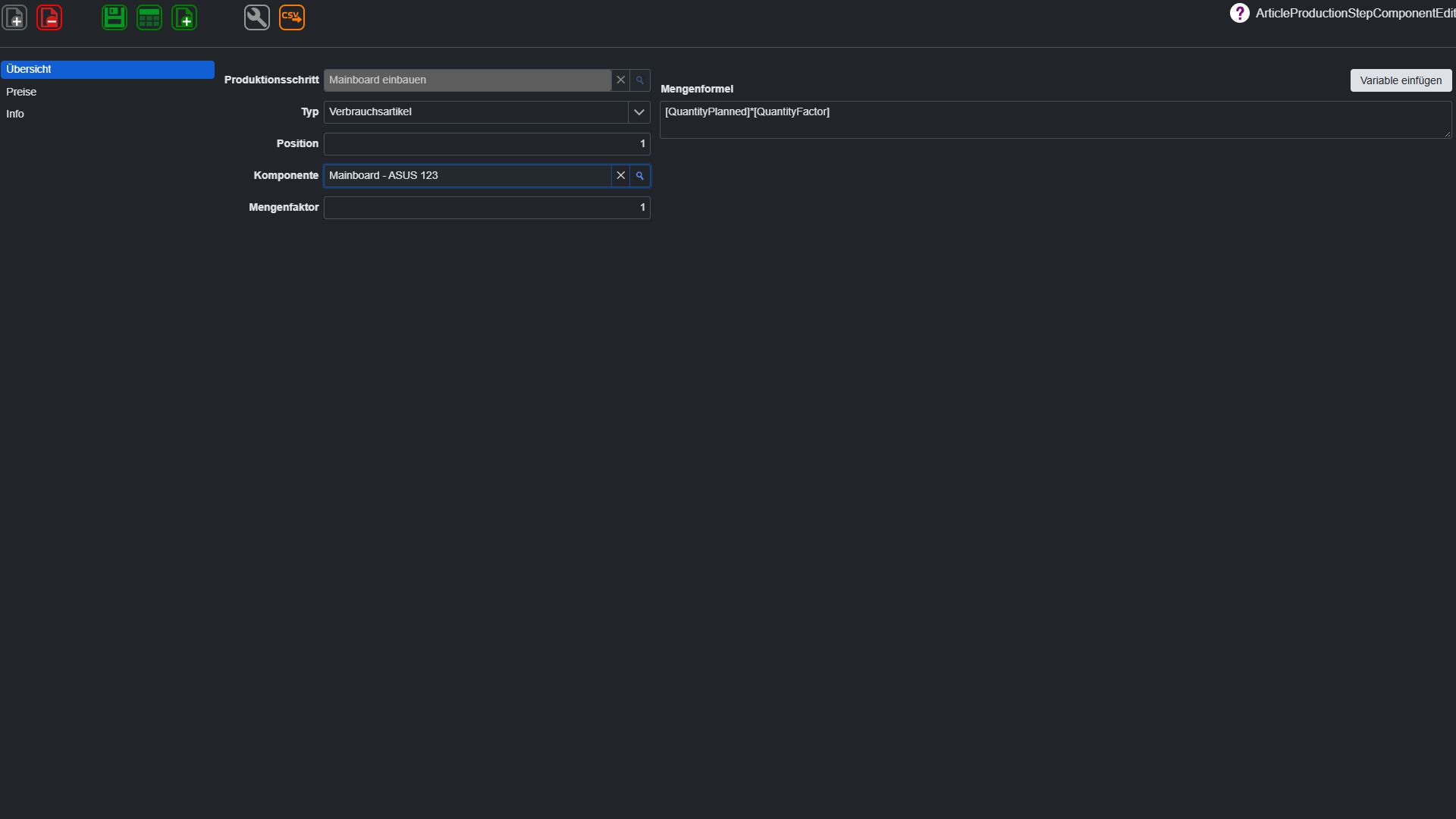Click the ArticleProductionStepComponentEdit title text
The height and width of the screenshot is (819, 1456).
point(1355,14)
